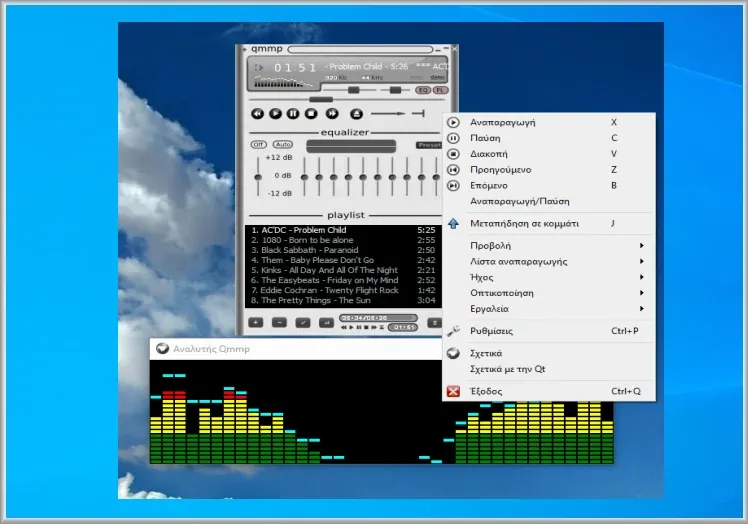Viewport: 748px width, 524px height.
Task: Select track 2 1080 - Born to be alone
Action: pyautogui.click(x=343, y=240)
